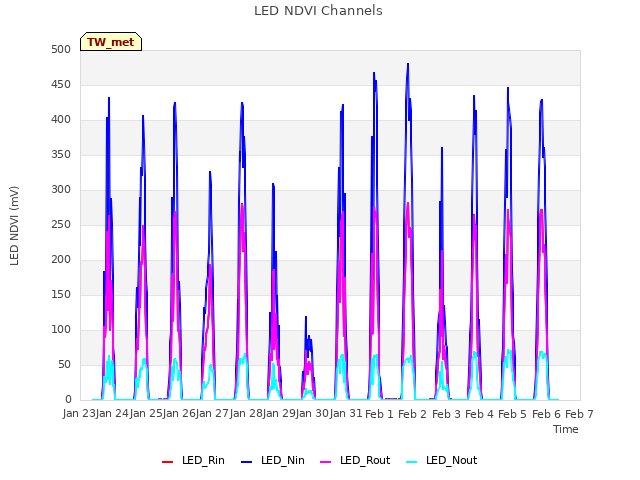Click the Feb 4 x-axis tick label

[479, 414]
